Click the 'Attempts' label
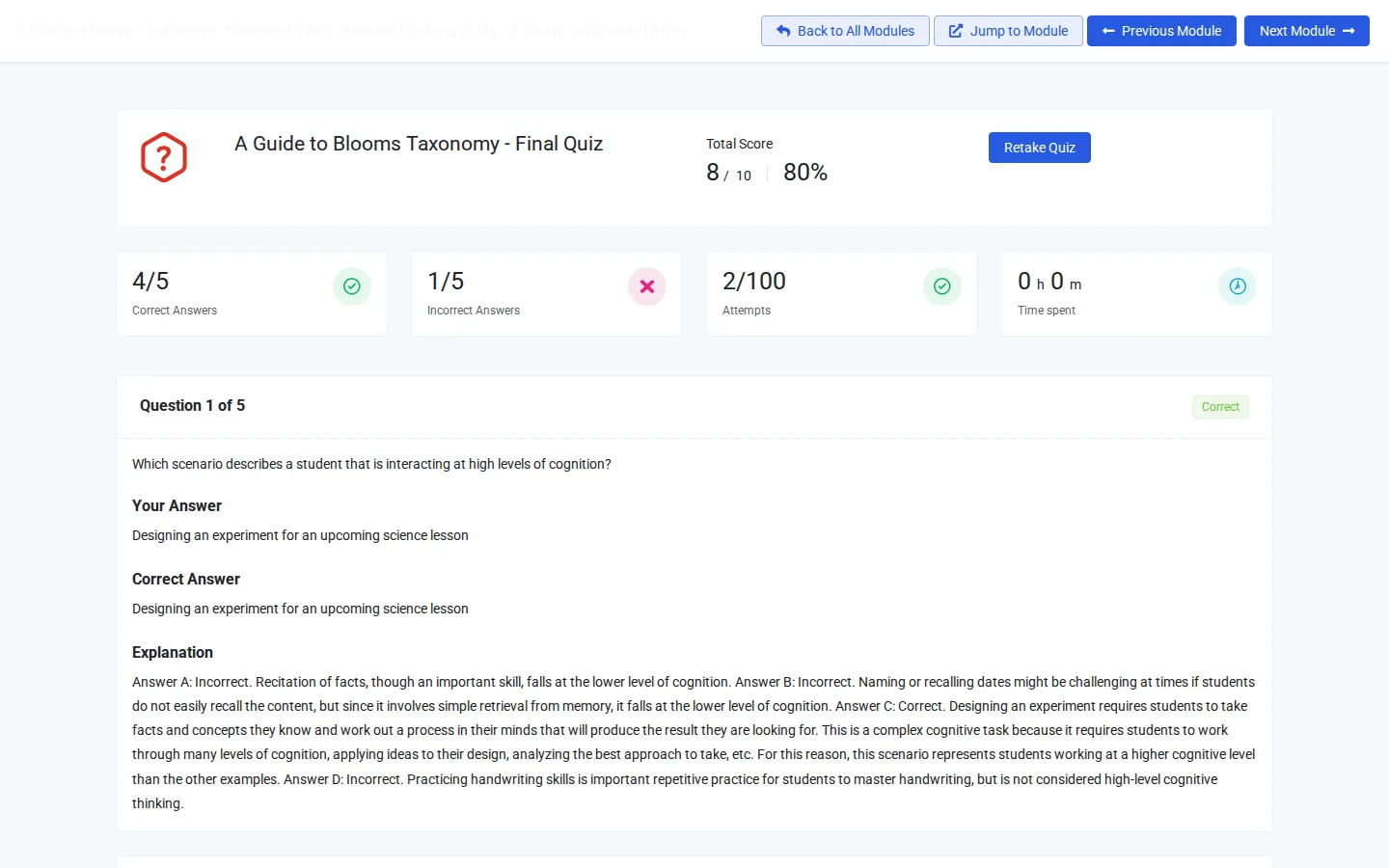1389x868 pixels. point(747,311)
